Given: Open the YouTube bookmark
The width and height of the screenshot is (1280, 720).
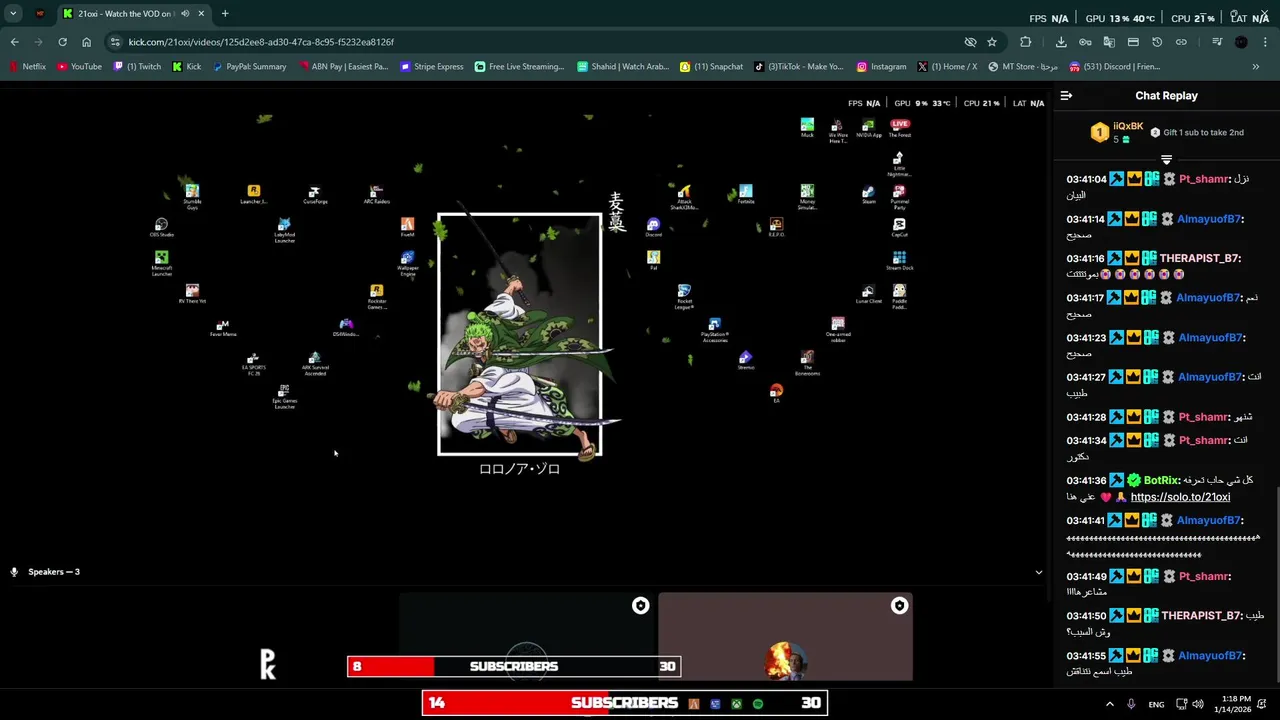Looking at the screenshot, I should tap(79, 67).
